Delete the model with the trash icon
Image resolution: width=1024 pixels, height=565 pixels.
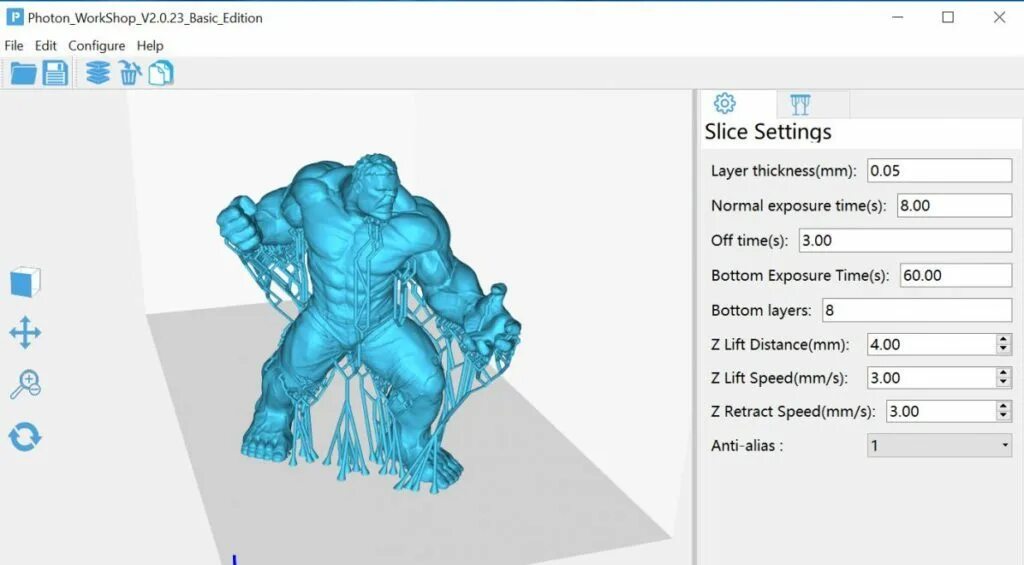(x=130, y=73)
